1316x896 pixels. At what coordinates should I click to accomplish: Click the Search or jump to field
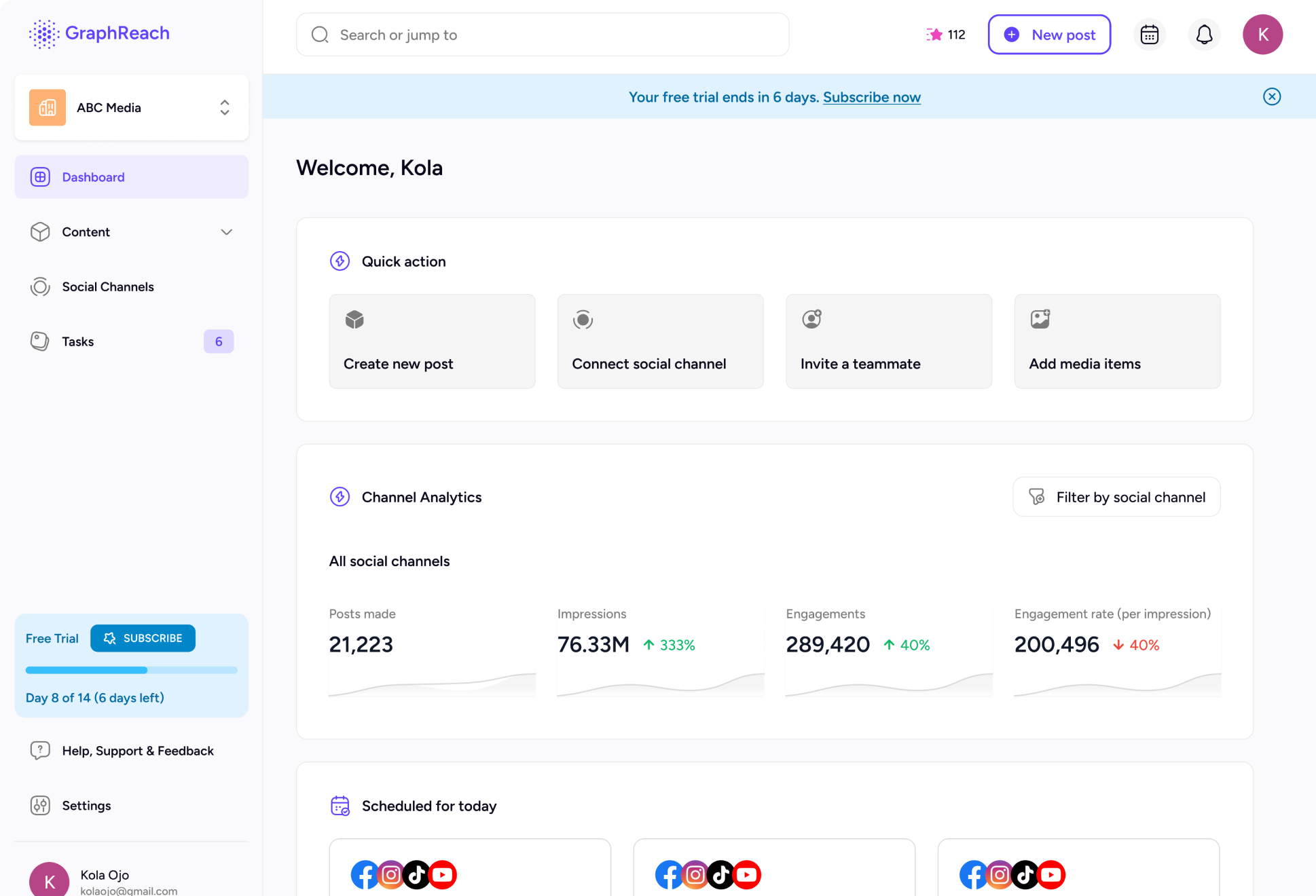[542, 35]
